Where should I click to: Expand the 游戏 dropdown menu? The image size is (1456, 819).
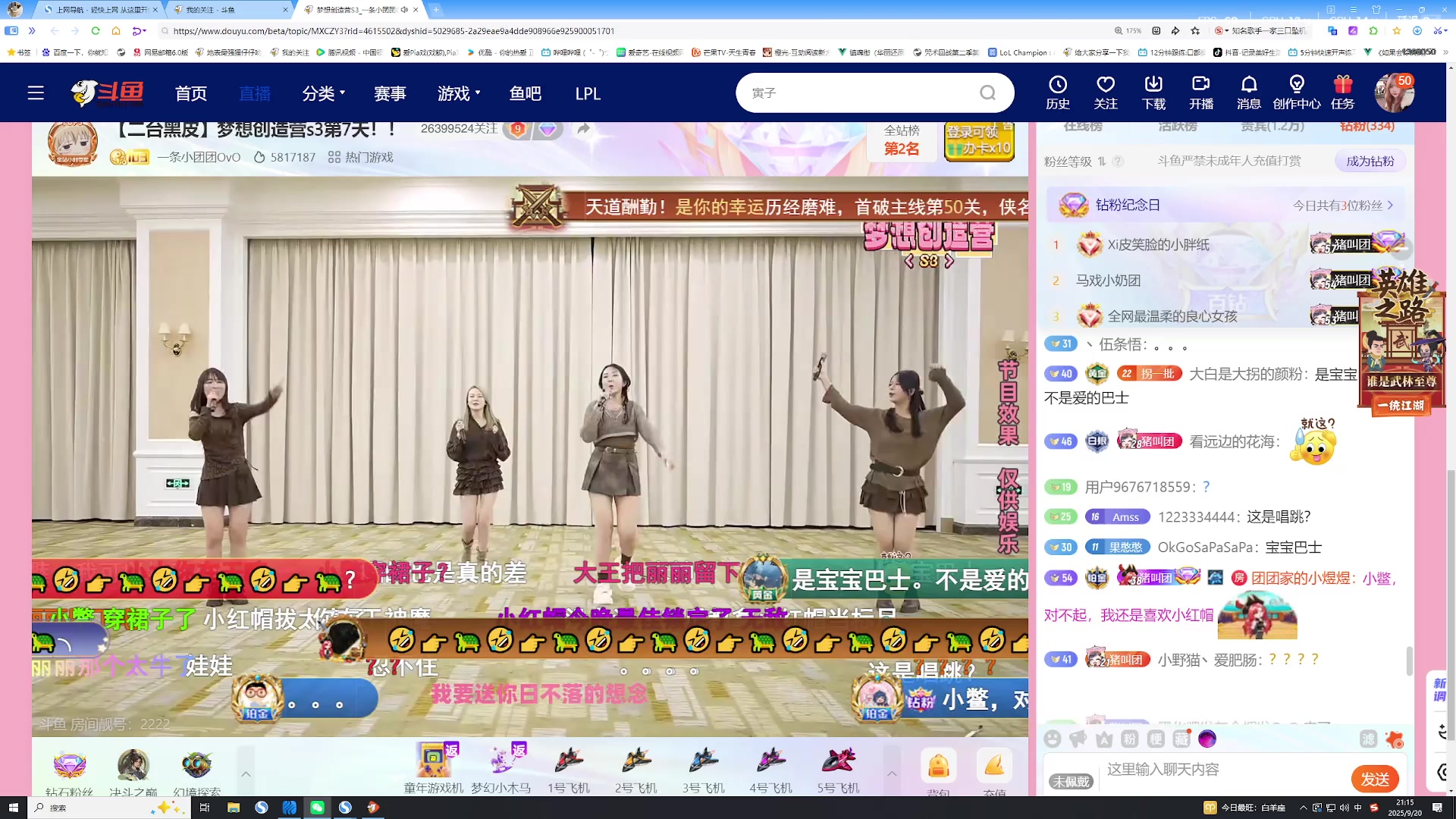point(460,93)
